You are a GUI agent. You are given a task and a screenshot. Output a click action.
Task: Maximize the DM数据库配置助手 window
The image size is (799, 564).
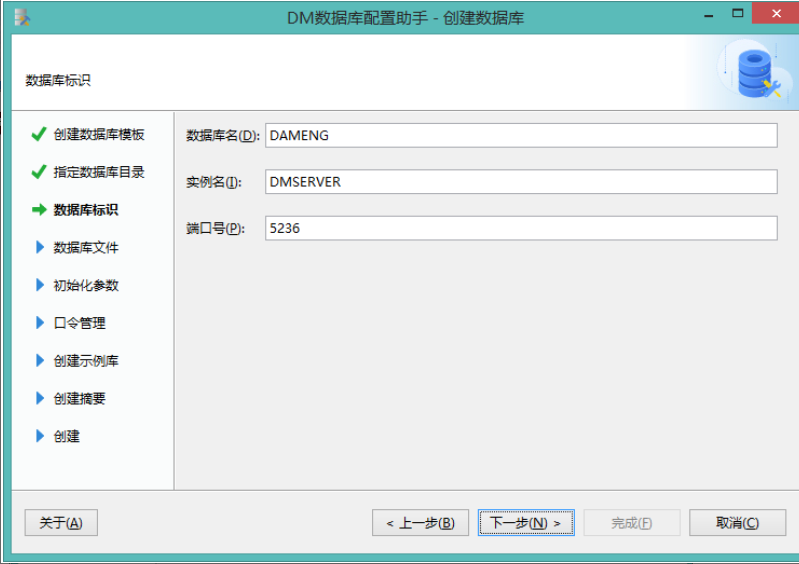coord(737,13)
